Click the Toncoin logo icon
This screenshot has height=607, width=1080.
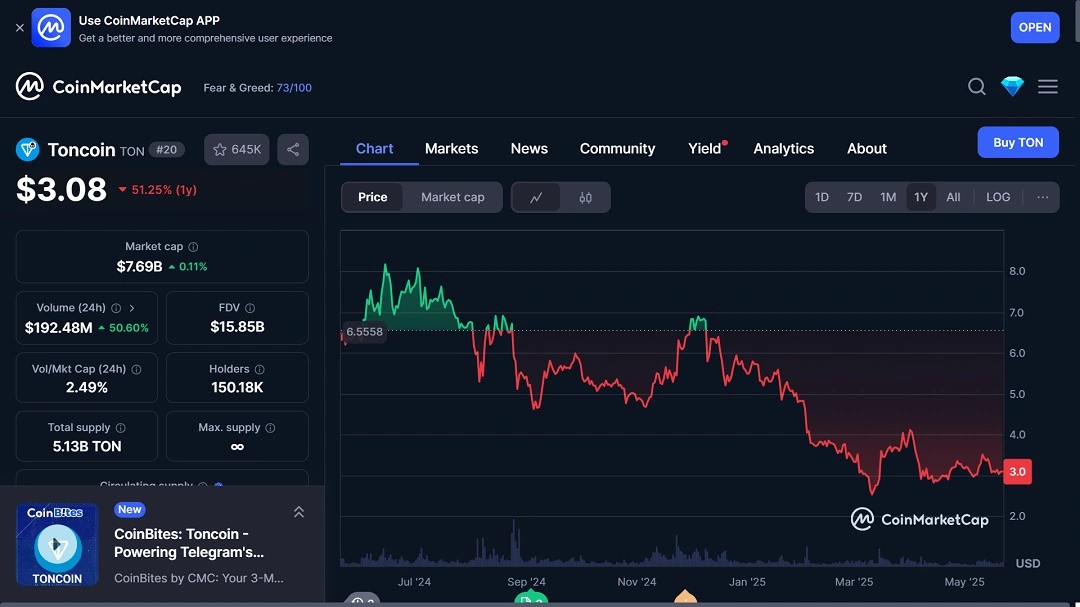tap(28, 150)
